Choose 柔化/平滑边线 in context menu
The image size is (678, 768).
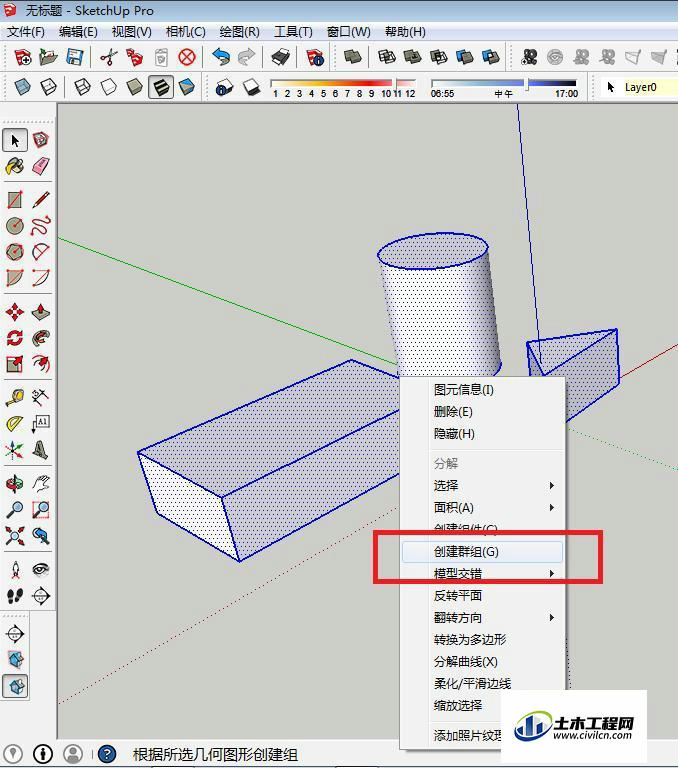[483, 684]
